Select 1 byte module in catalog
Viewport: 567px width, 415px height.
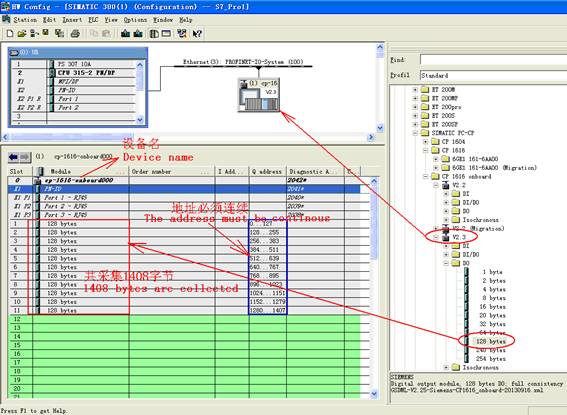[x=492, y=272]
